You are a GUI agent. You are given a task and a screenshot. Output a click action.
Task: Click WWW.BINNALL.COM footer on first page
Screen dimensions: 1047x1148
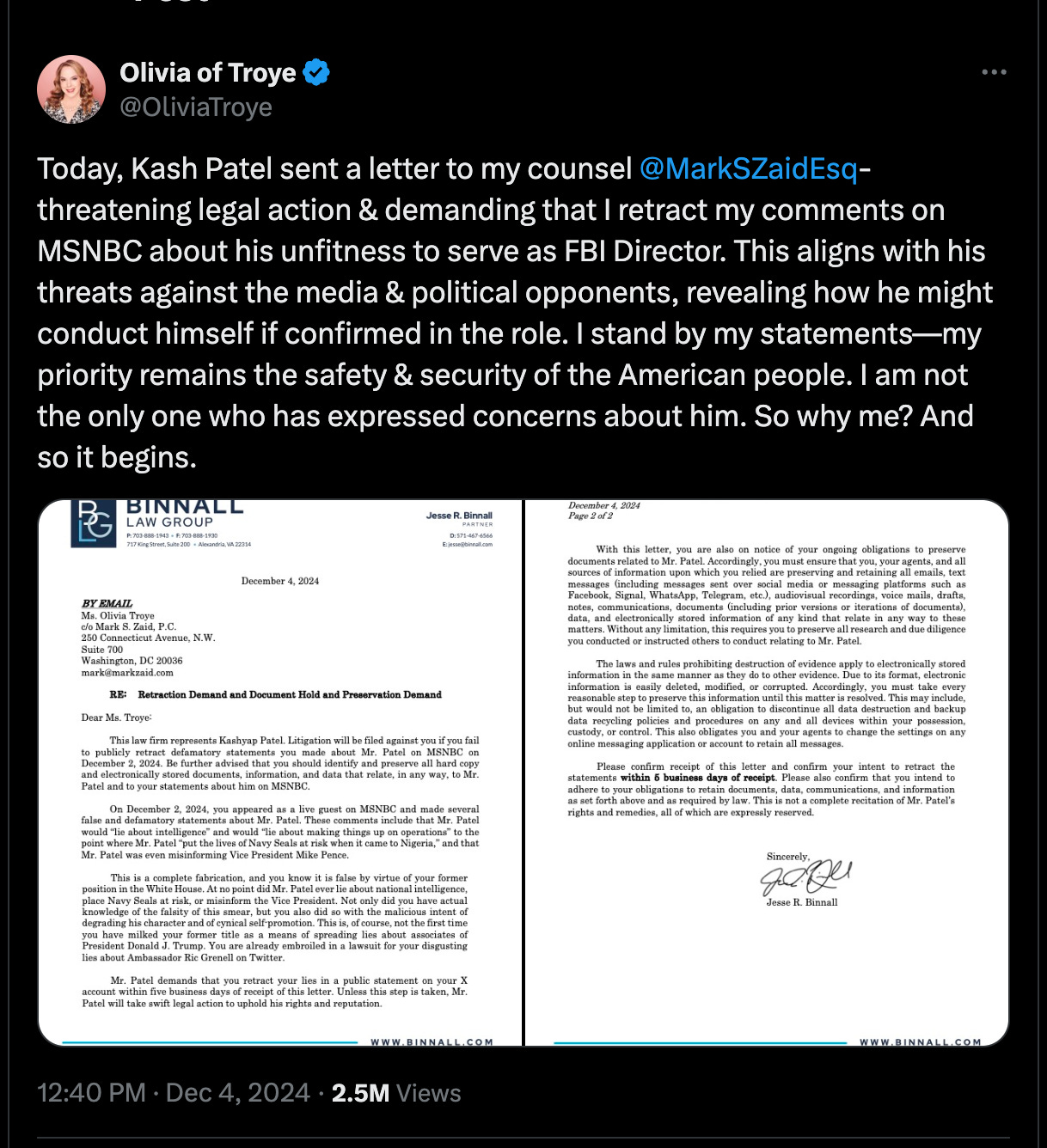pos(432,1042)
